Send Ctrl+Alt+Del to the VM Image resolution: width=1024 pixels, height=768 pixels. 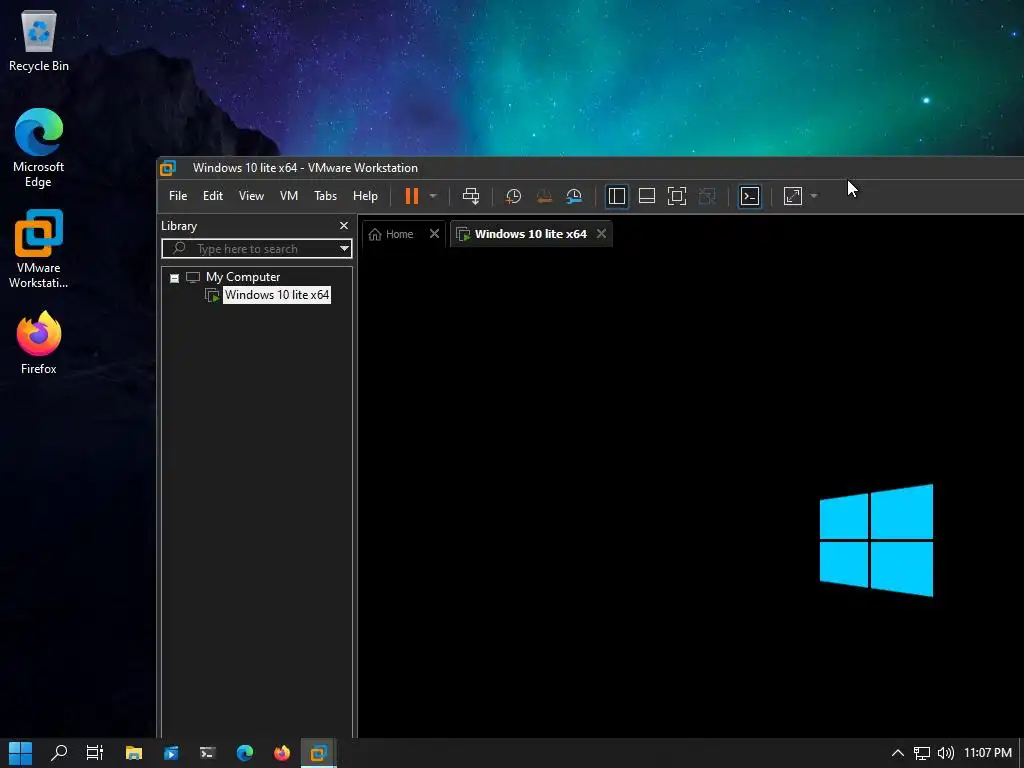[471, 196]
